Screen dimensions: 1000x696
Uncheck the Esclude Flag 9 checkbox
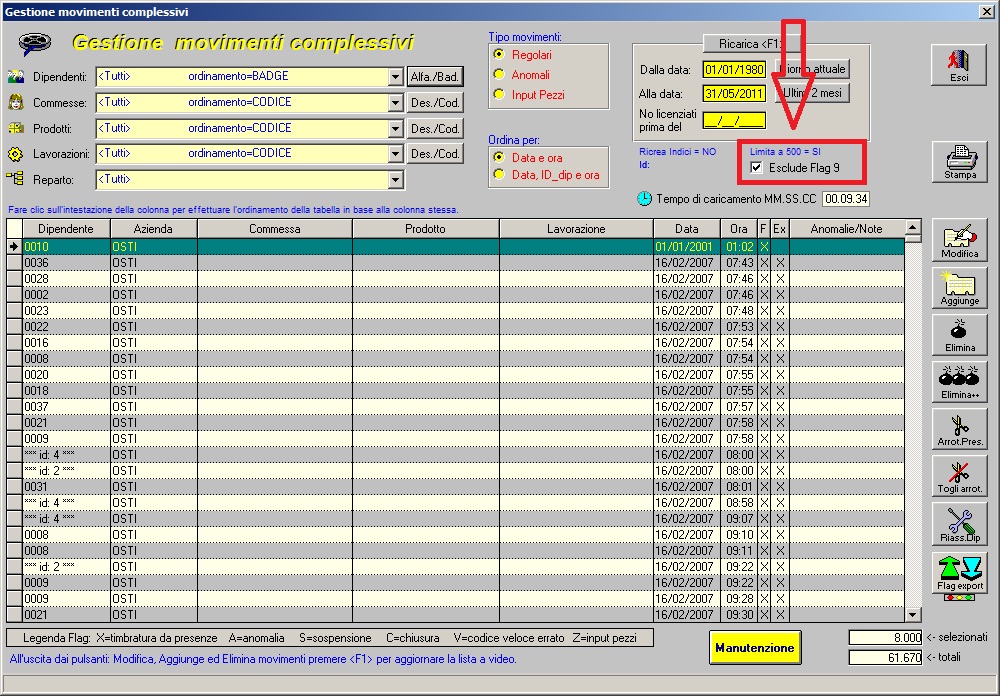757,168
